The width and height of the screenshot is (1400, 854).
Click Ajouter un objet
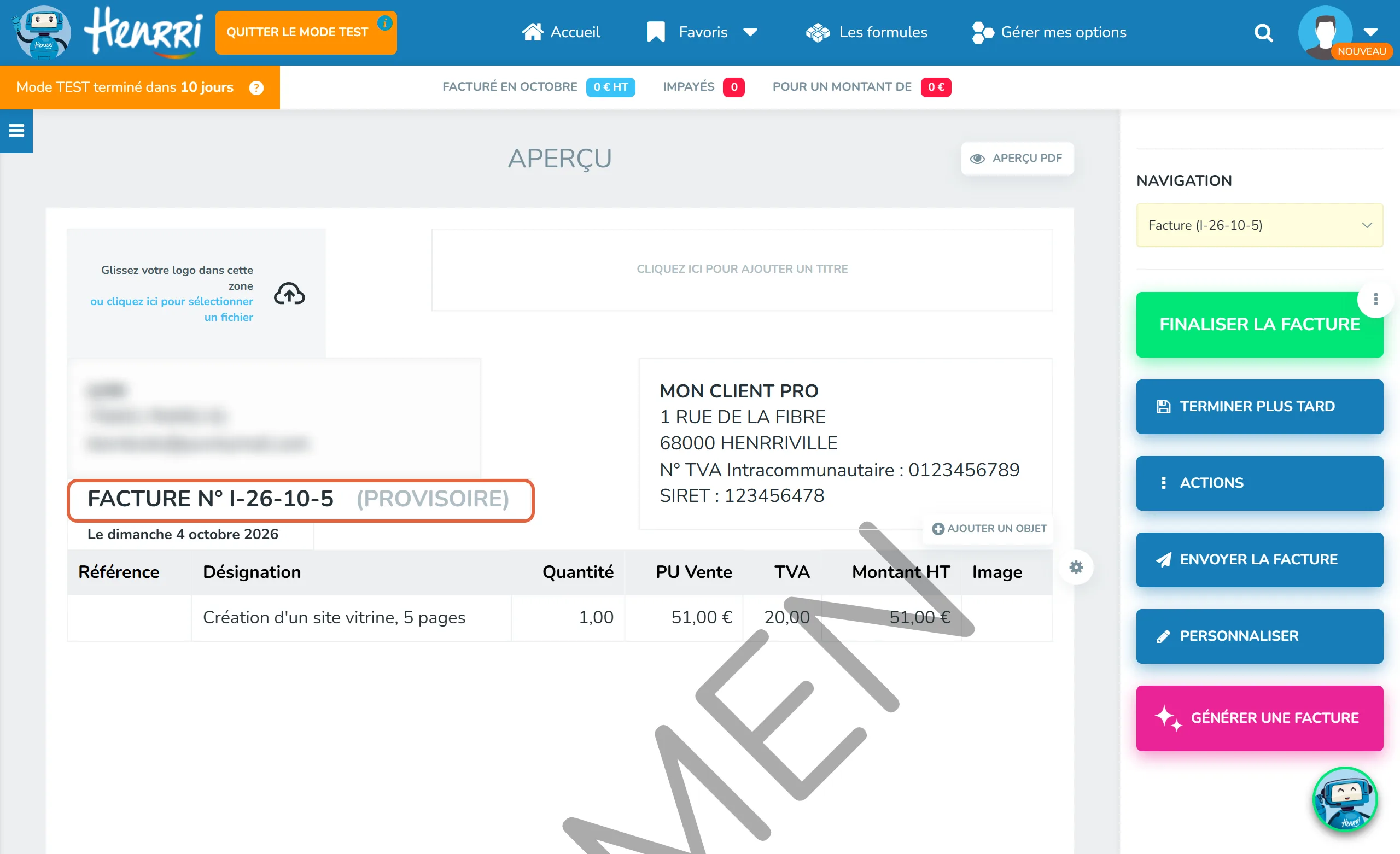[x=989, y=529]
